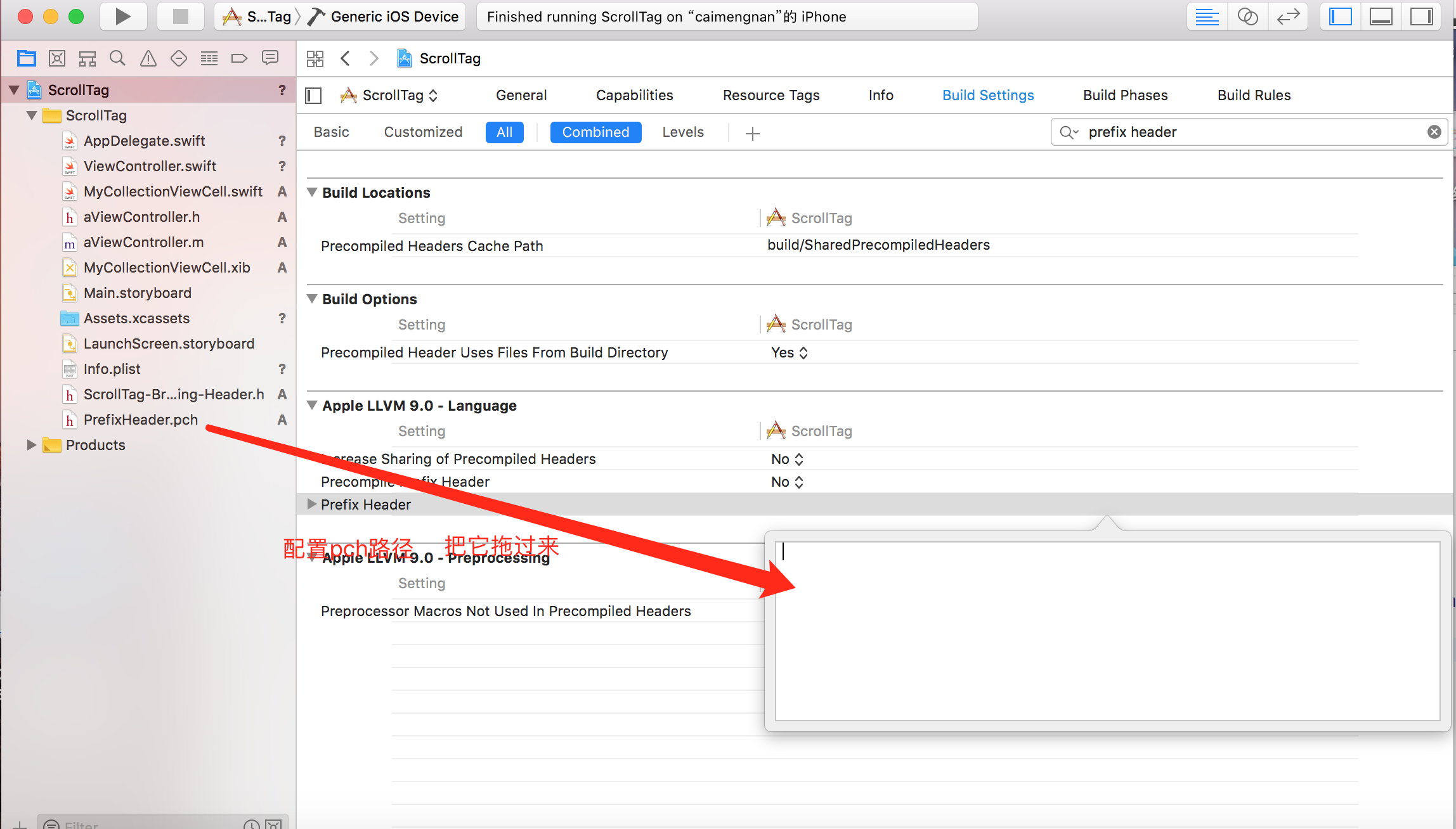Toggle the project and targets list sidebar
This screenshot has height=829, width=1456.
pos(314,96)
